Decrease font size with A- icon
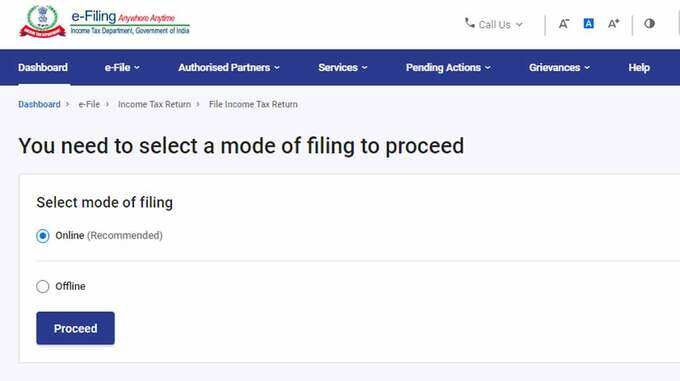 [564, 24]
